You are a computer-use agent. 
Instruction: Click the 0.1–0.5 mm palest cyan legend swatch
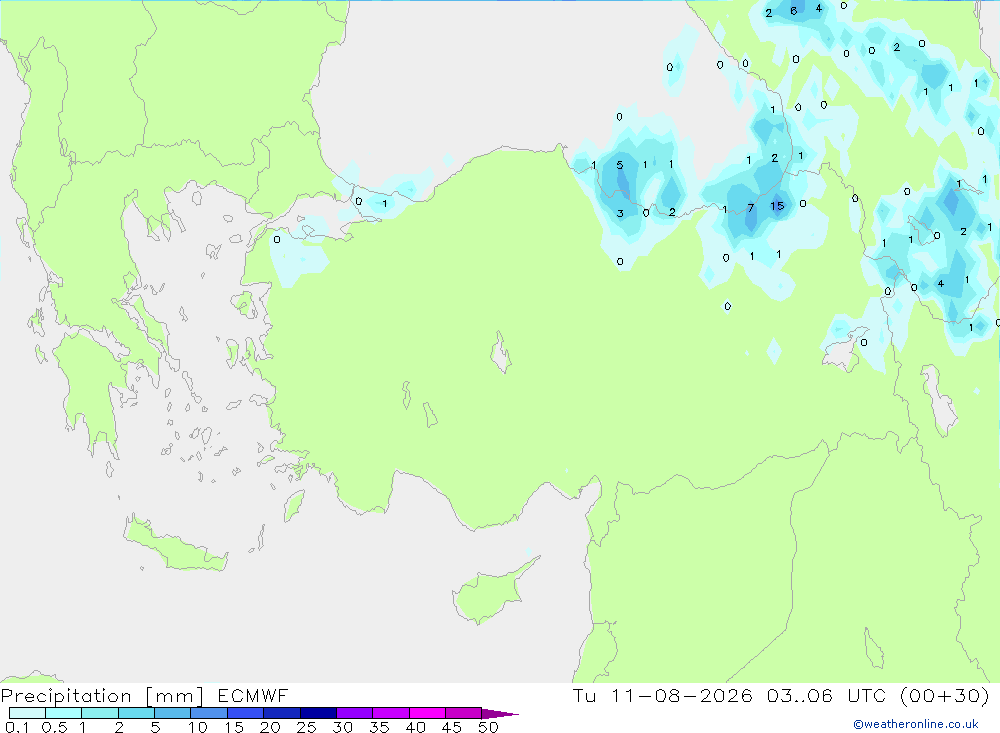(27, 713)
